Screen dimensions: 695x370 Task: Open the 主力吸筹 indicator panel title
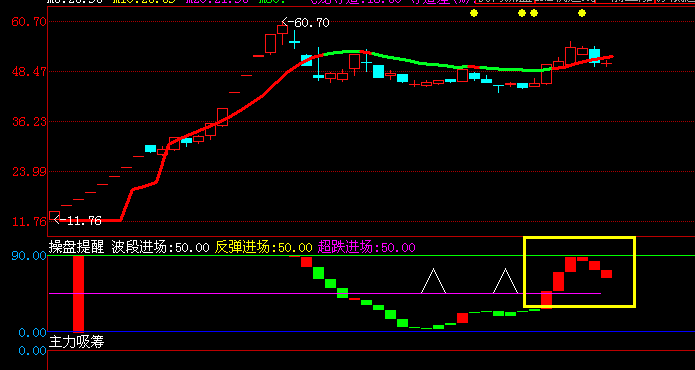[76, 342]
